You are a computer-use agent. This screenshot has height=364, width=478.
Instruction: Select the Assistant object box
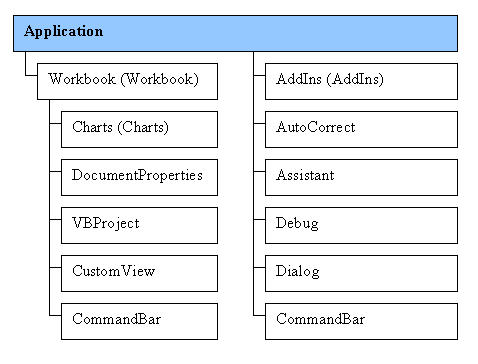[361, 177]
